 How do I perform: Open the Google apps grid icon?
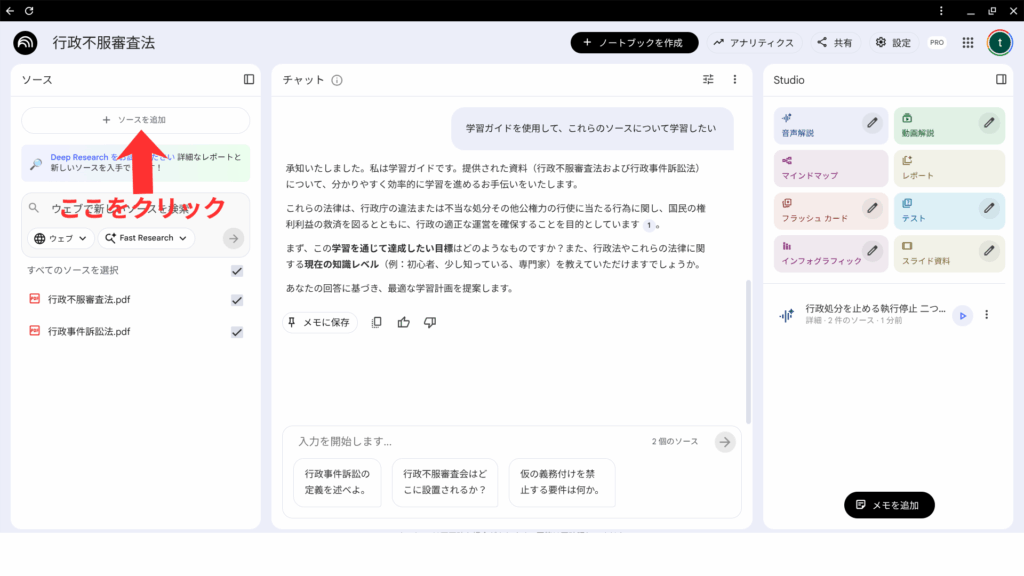pos(967,43)
